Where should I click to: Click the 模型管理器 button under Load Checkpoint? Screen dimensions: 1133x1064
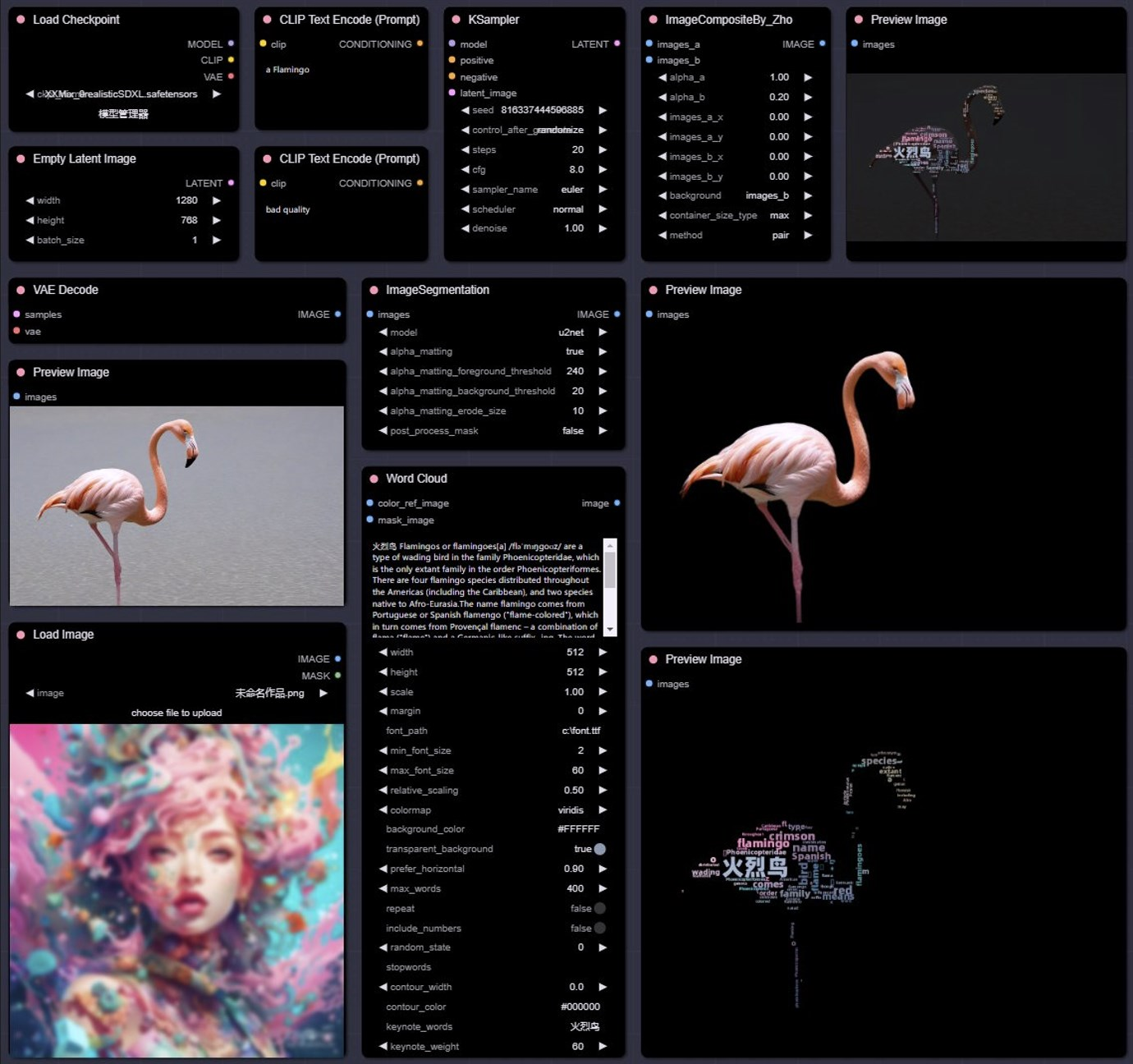(x=124, y=114)
